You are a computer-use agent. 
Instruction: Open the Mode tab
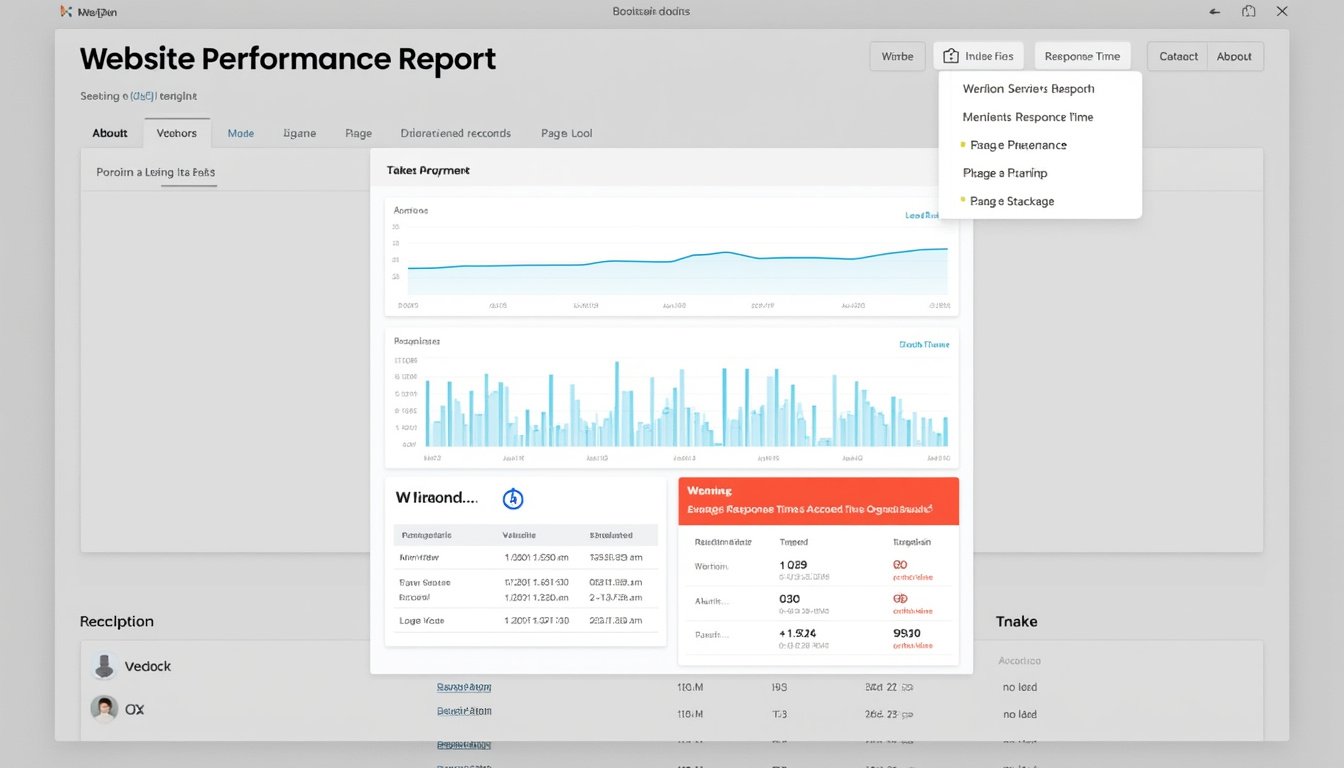coord(241,133)
